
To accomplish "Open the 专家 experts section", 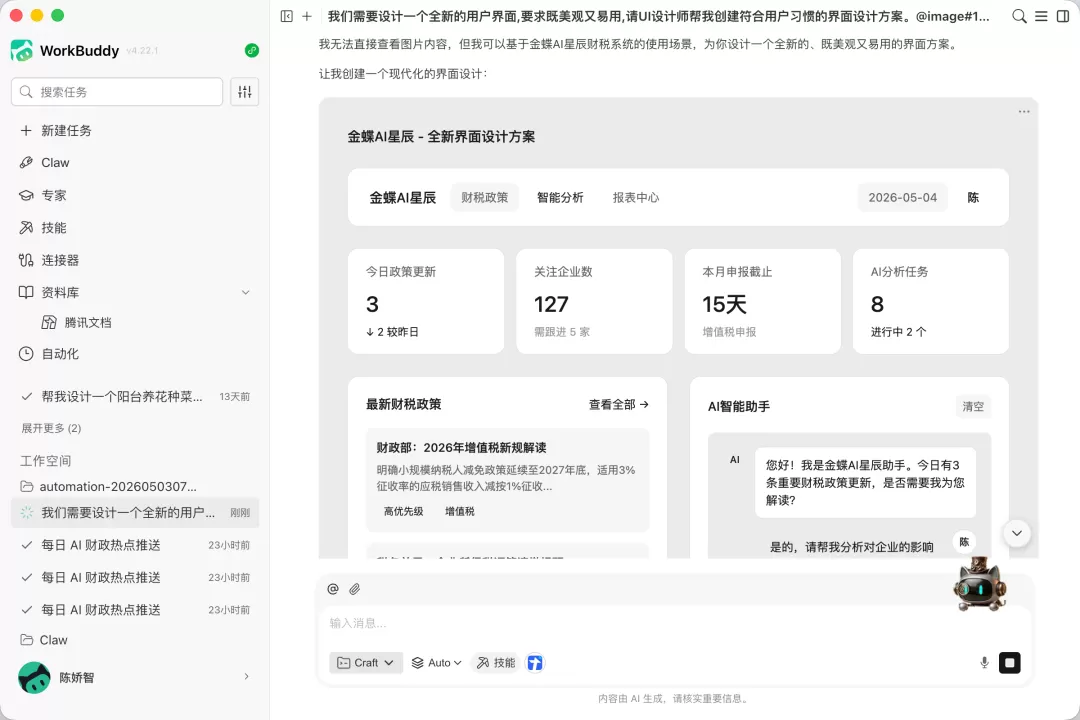I will click(135, 195).
